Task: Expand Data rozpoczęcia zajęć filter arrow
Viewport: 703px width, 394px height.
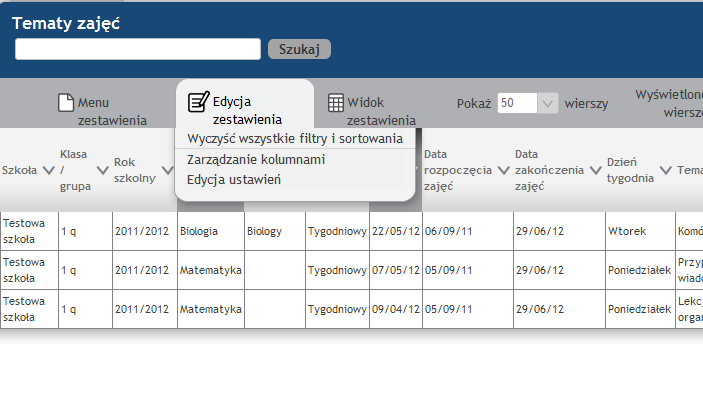Action: [504, 170]
